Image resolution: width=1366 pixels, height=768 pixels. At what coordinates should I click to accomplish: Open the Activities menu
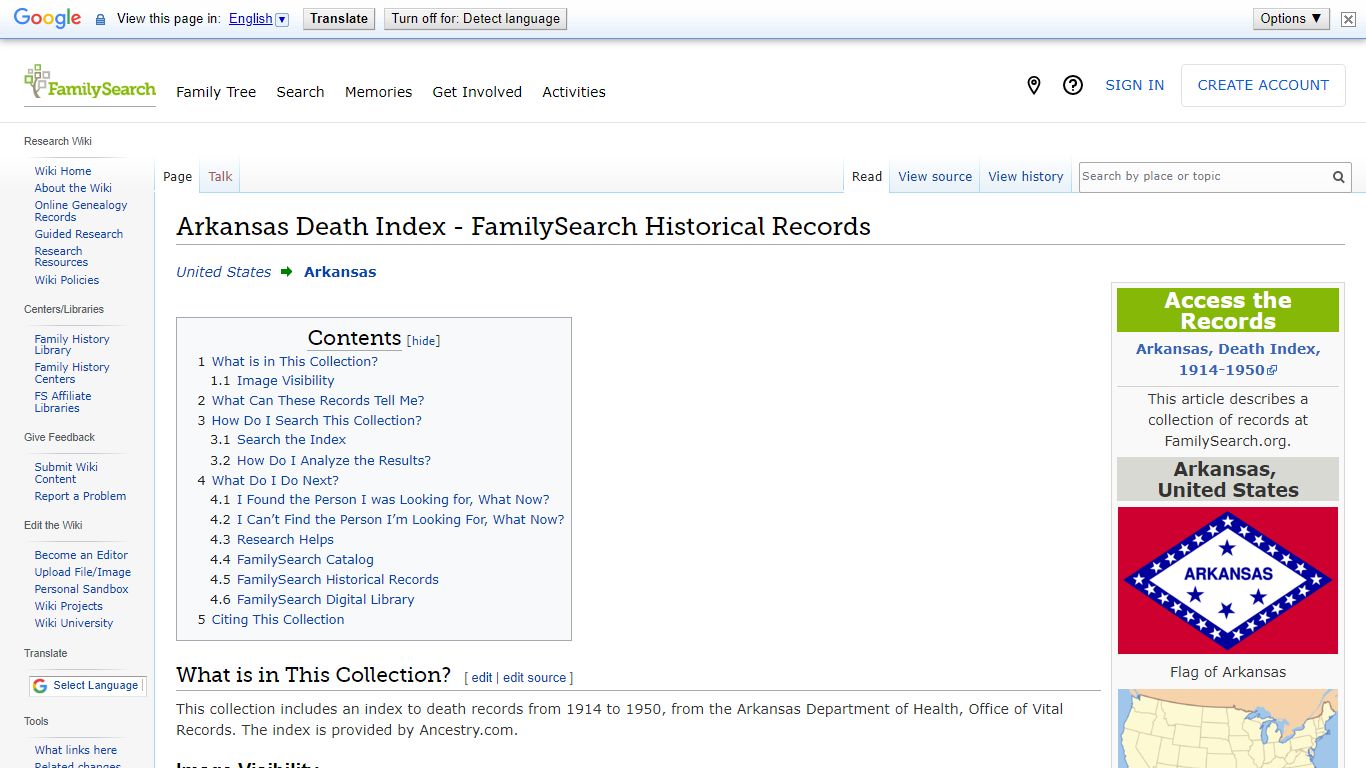pyautogui.click(x=574, y=92)
